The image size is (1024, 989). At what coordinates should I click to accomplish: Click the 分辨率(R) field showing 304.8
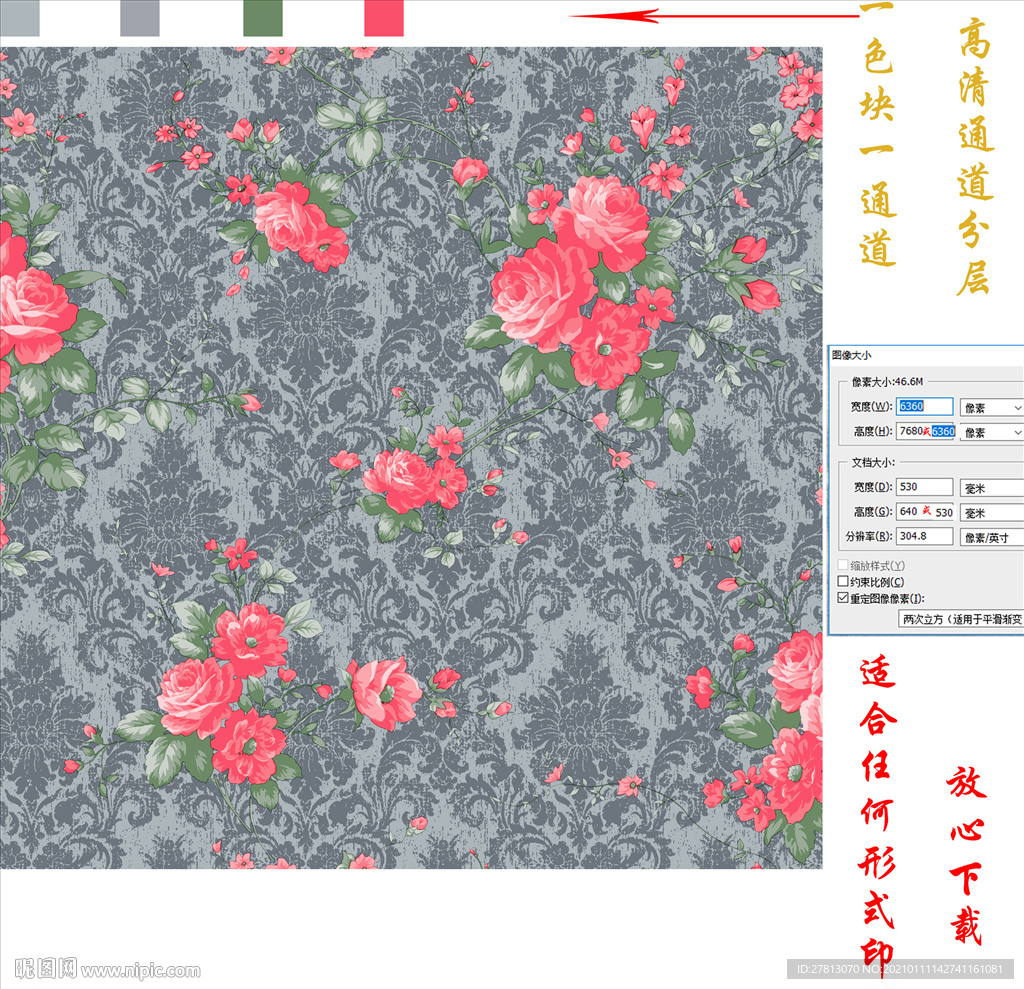coord(924,536)
